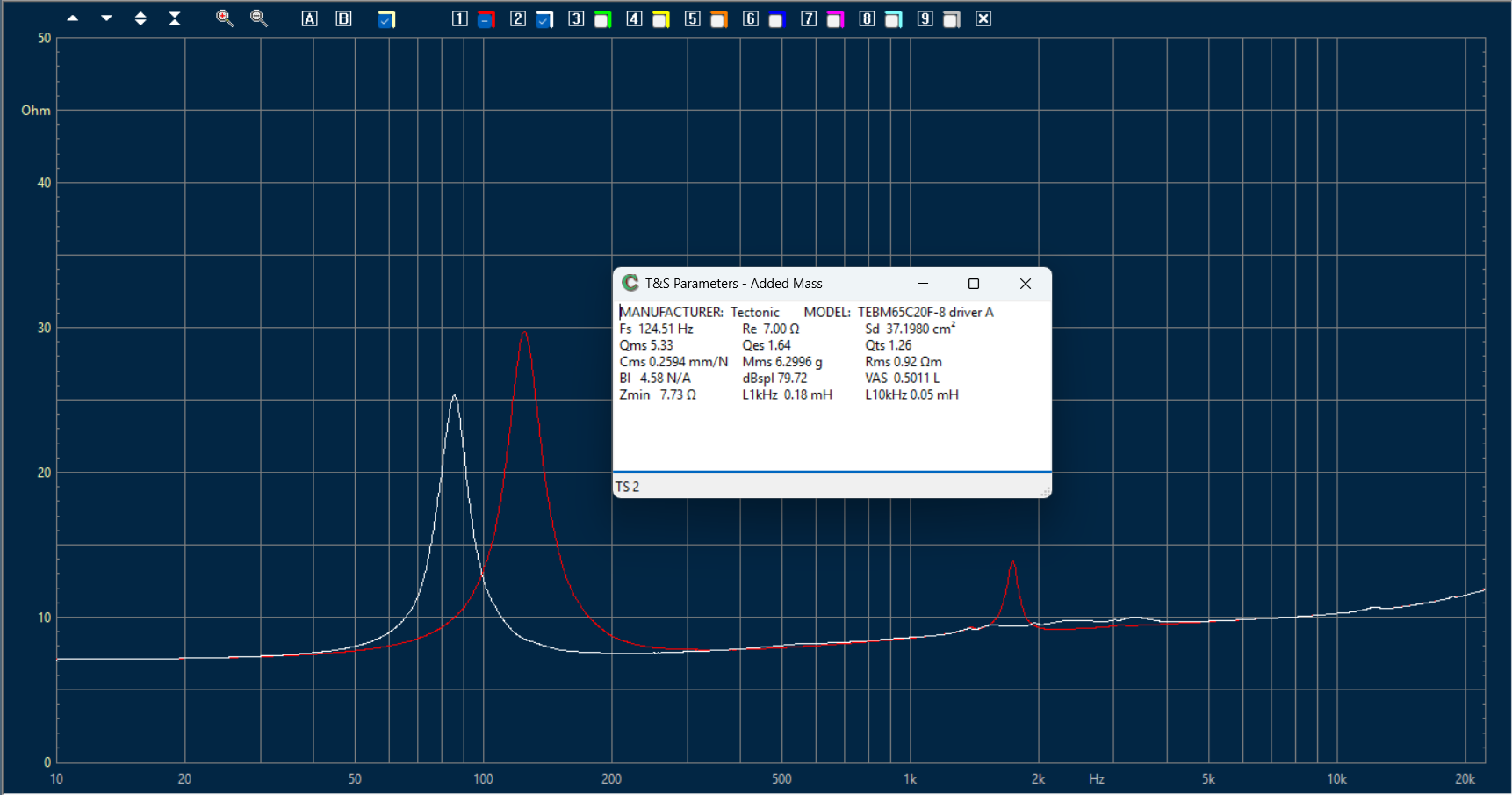
Task: Click the Cms 0.2594 mm/N value
Action: coord(673,362)
